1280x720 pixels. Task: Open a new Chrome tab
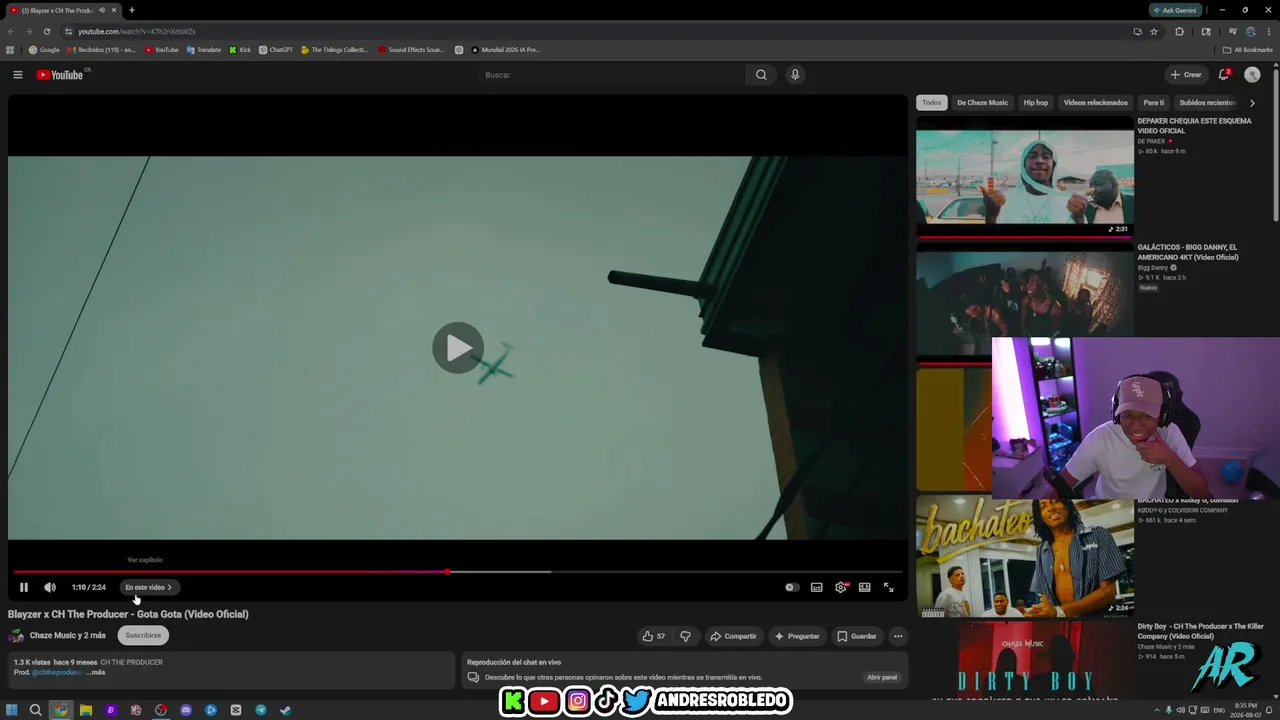click(x=131, y=10)
